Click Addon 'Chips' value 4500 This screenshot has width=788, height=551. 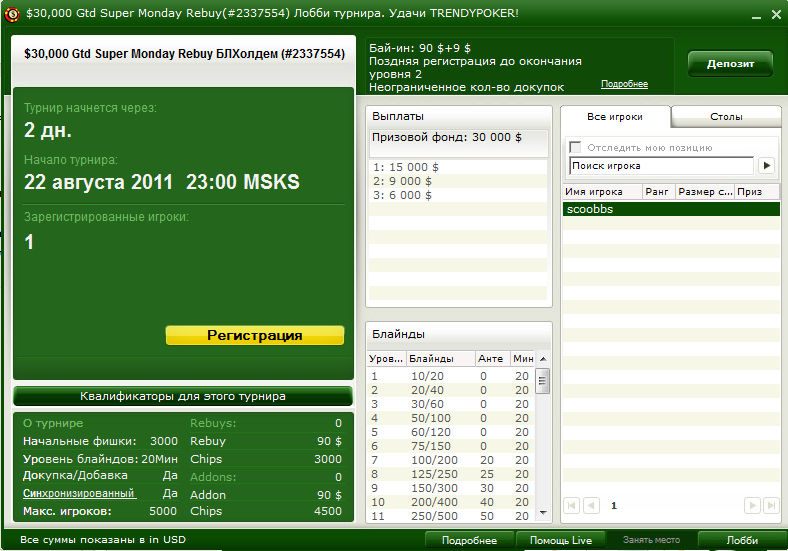pyautogui.click(x=328, y=511)
